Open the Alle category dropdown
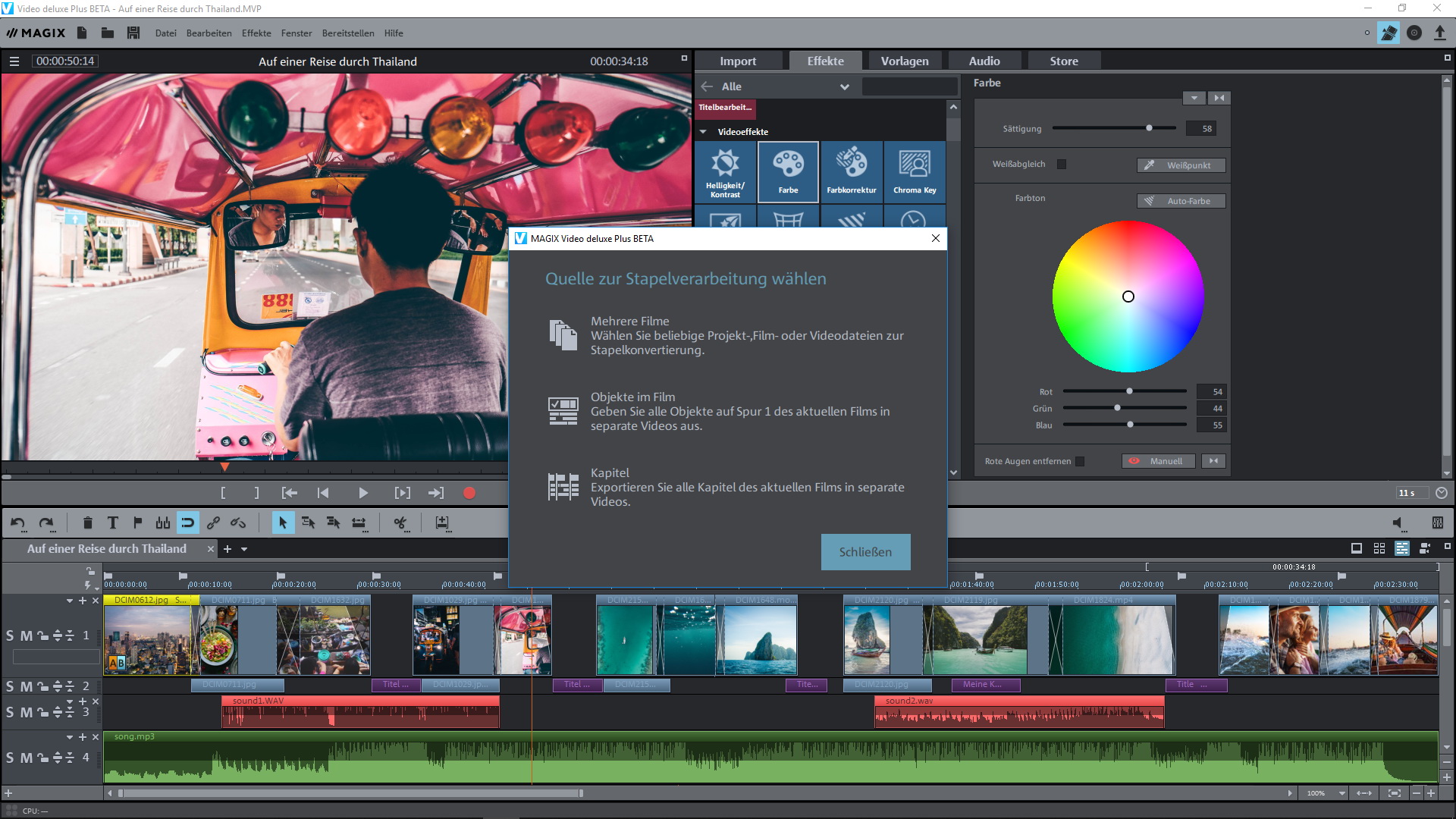 (843, 86)
